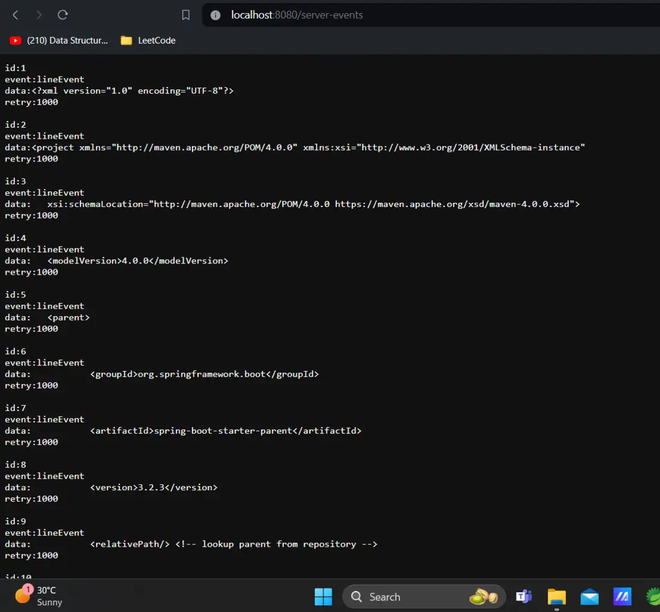This screenshot has width=660, height=612.
Task: Open File Explorer from the taskbar
Action: point(556,596)
